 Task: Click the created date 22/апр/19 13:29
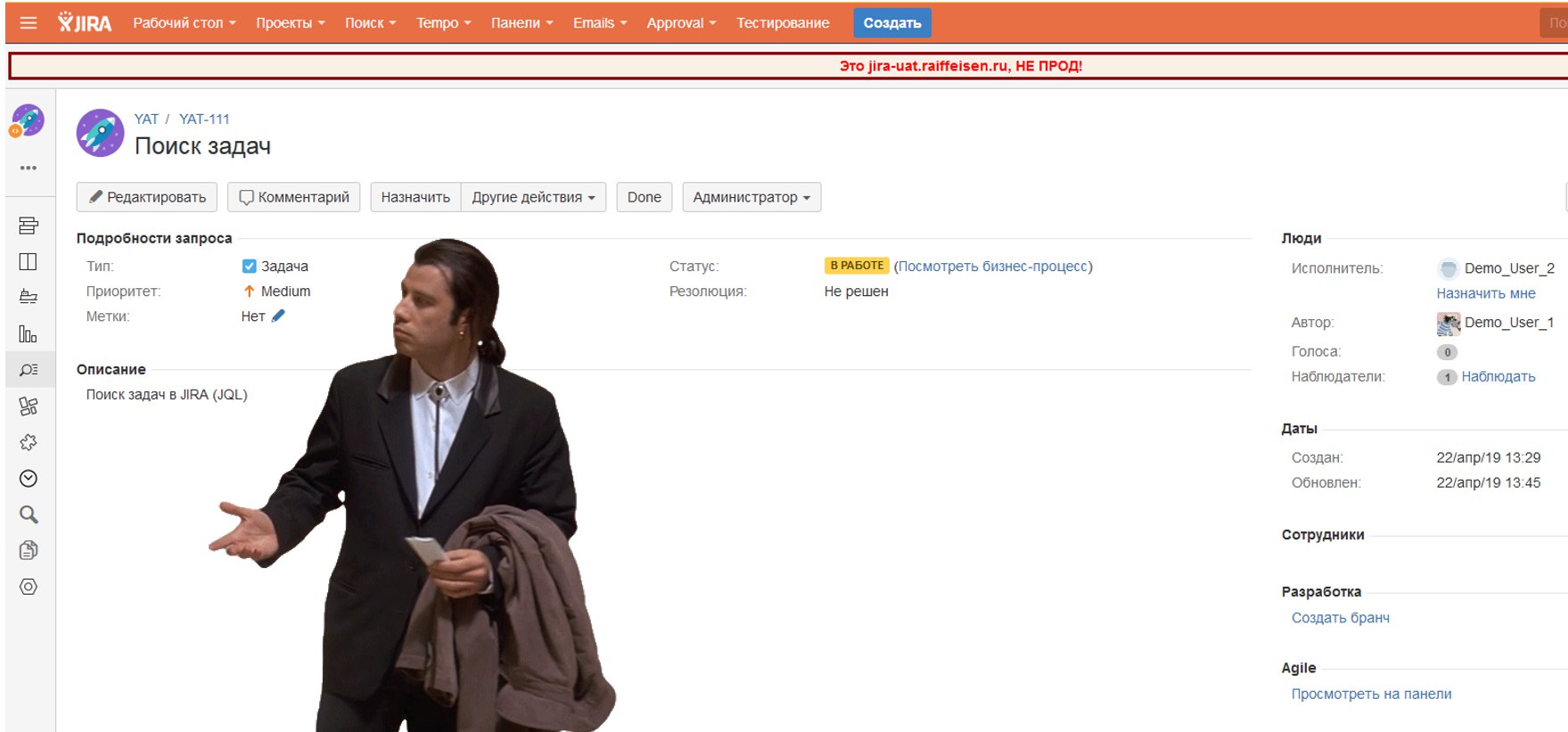pyautogui.click(x=1489, y=457)
